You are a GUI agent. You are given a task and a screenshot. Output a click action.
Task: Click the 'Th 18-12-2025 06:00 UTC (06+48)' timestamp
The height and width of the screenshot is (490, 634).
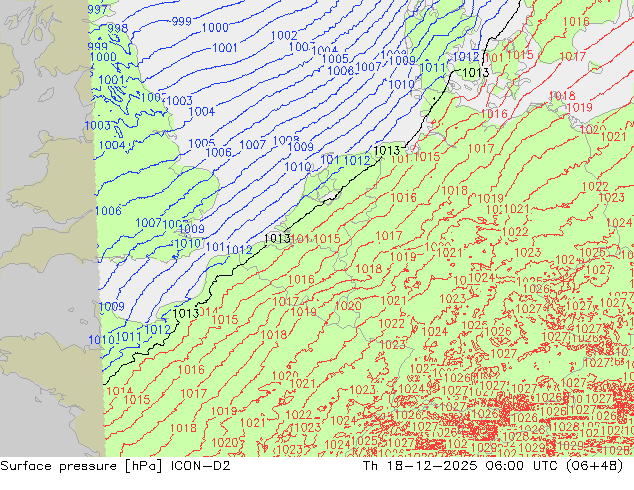coord(493,466)
